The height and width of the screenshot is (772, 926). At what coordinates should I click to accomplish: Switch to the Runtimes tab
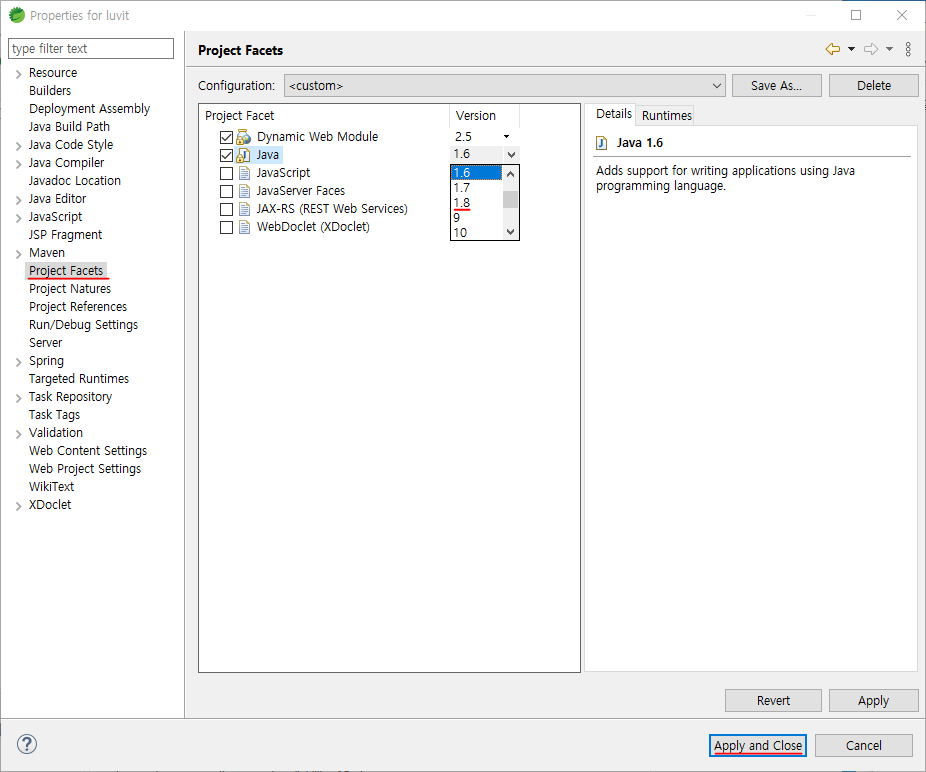click(667, 116)
